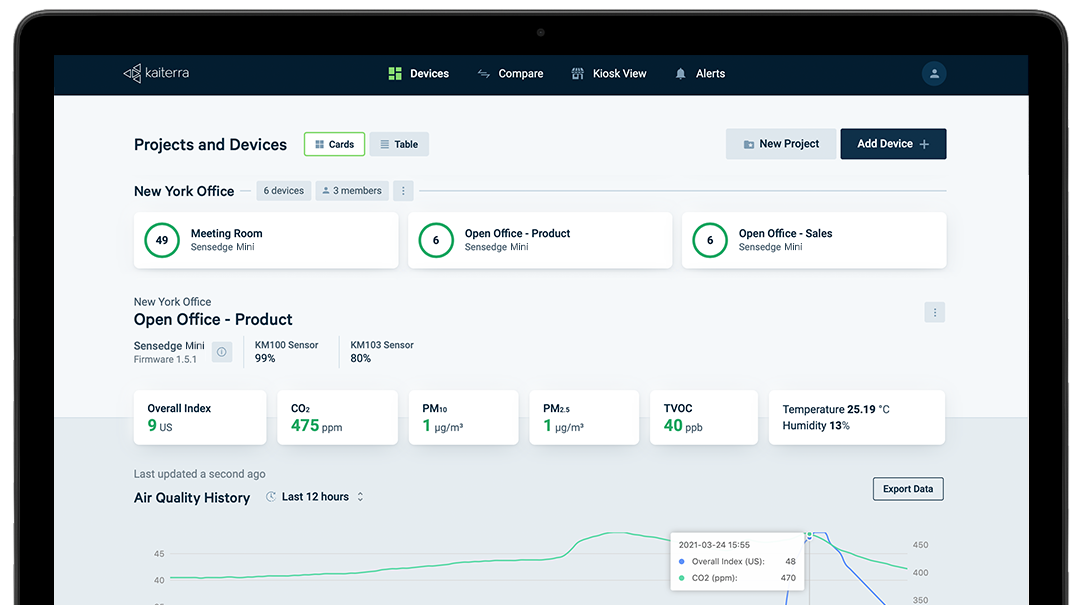Click the 6 devices badge
1080x605 pixels.
click(x=283, y=190)
